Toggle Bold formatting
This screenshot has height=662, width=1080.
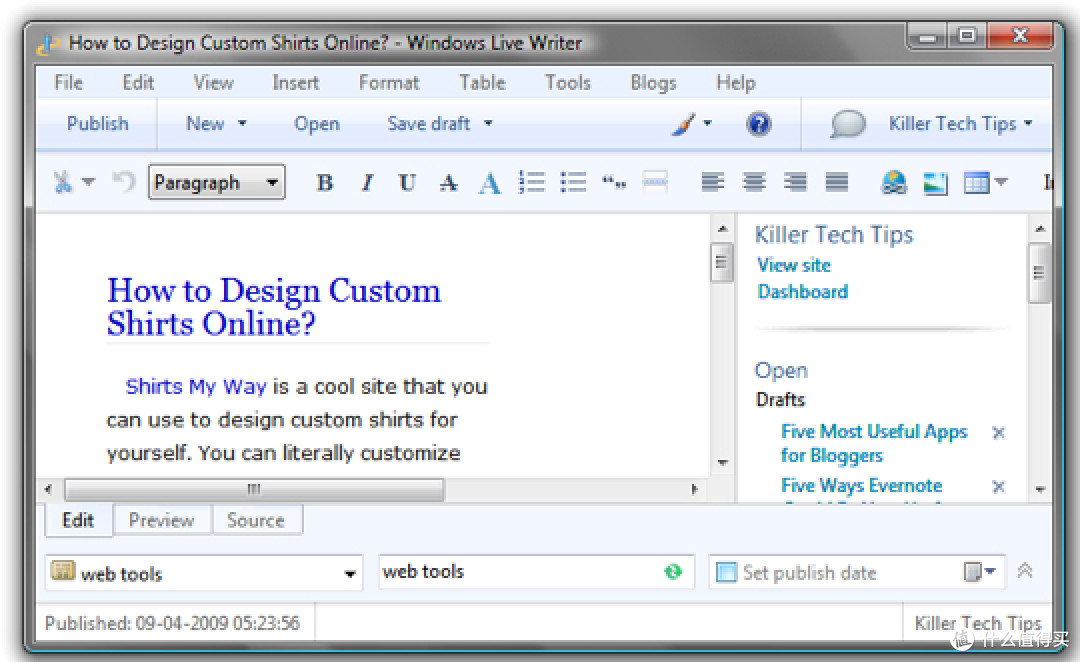tap(324, 183)
